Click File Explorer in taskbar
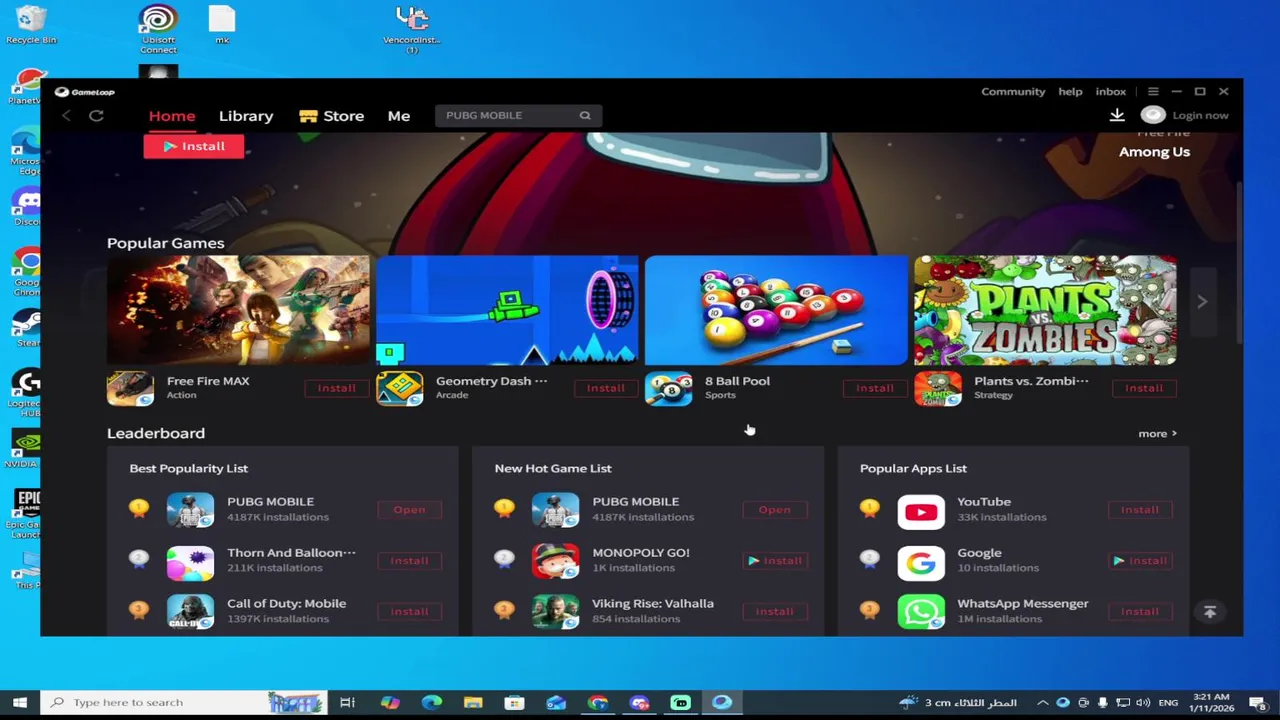1280x720 pixels. pos(473,702)
